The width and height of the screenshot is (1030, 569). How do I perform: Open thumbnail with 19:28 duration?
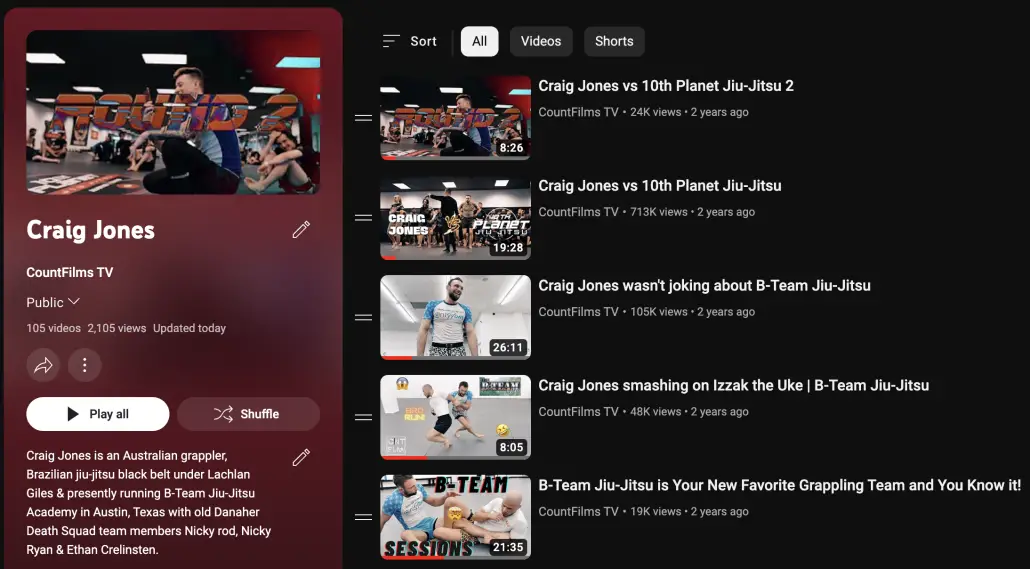click(x=455, y=217)
